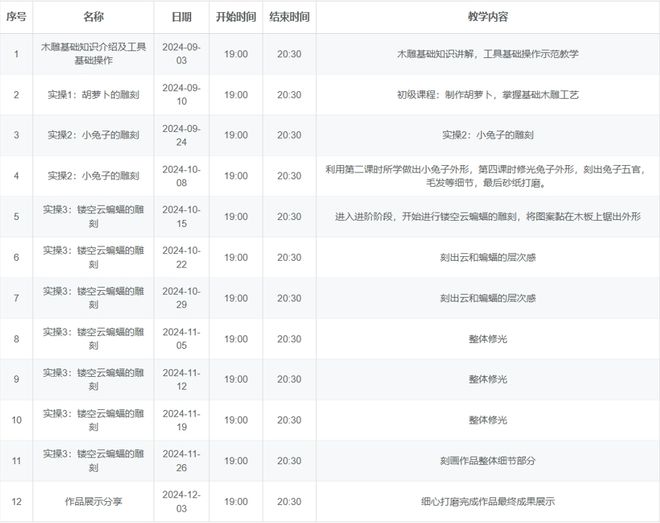
Task: Select the 结束时间 column header
Action: tap(289, 17)
